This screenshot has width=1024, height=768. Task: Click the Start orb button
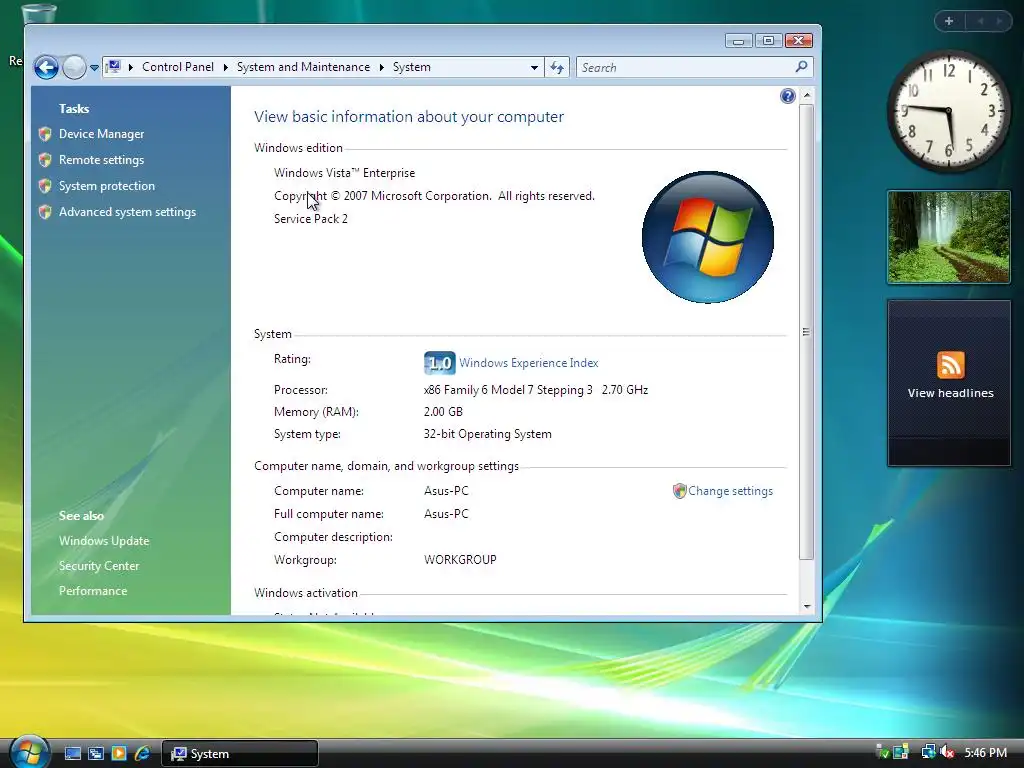coord(29,751)
